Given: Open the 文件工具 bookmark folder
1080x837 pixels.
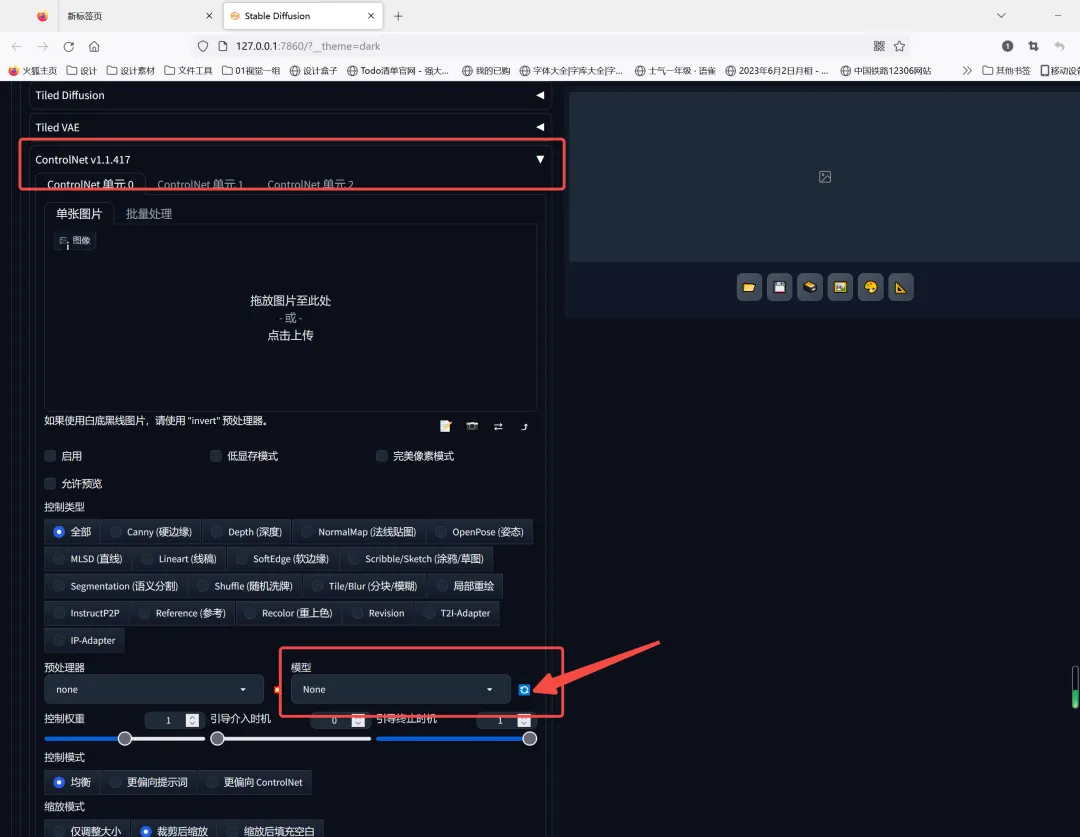Looking at the screenshot, I should (x=188, y=70).
